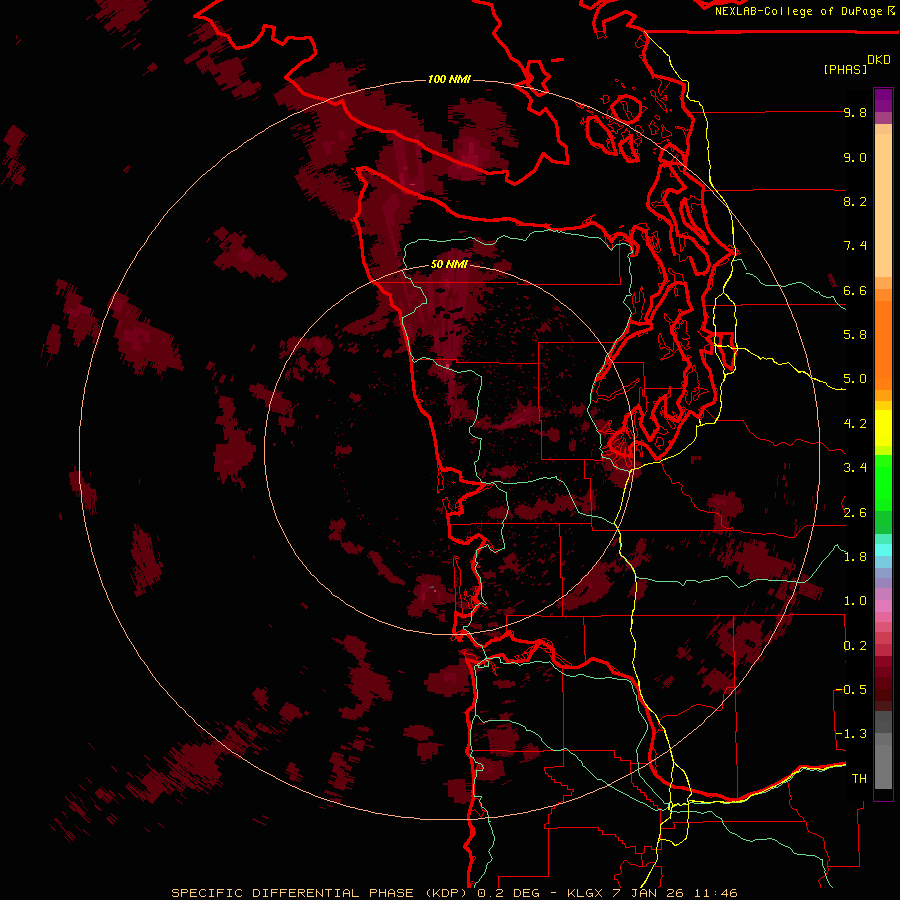Click the 9.8 scale value

pos(855,113)
